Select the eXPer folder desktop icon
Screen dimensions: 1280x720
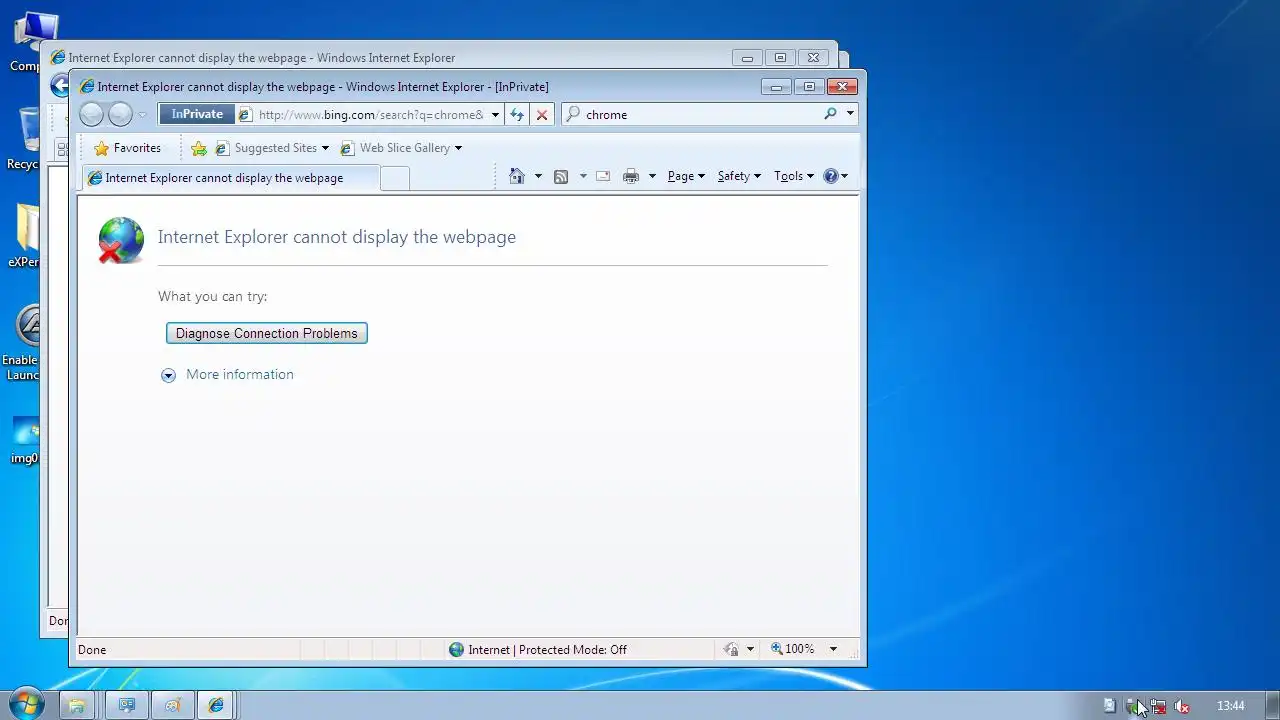(23, 237)
